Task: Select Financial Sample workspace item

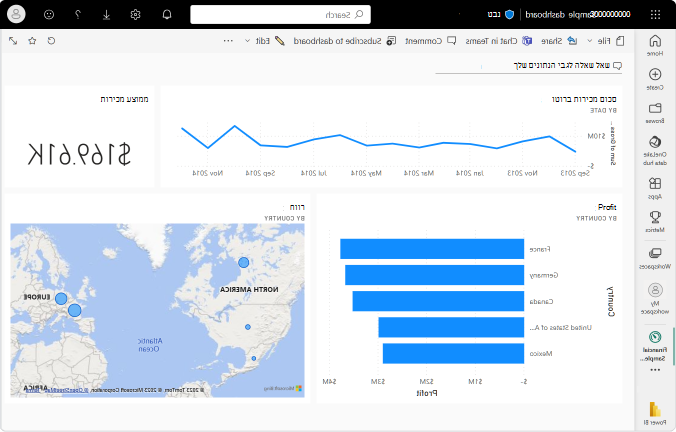Action: (655, 344)
